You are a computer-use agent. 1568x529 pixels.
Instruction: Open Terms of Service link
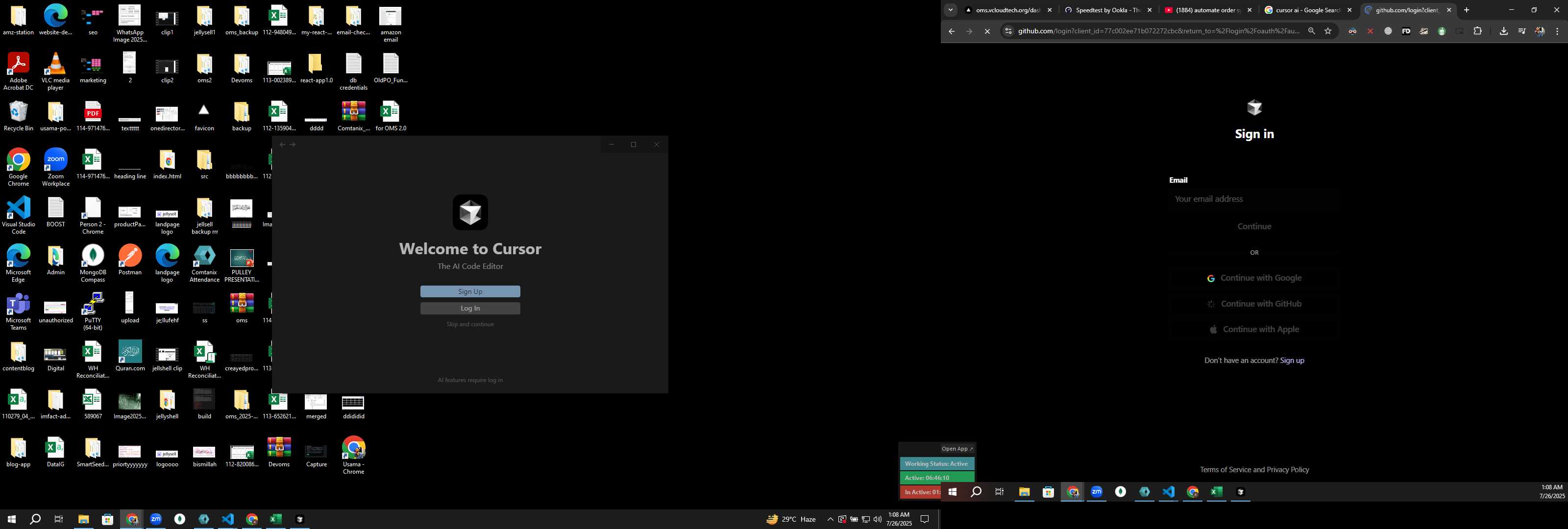1225,470
